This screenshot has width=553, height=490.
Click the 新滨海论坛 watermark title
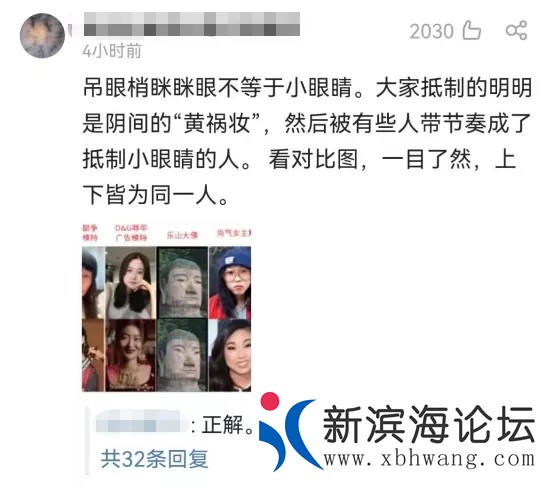click(429, 424)
